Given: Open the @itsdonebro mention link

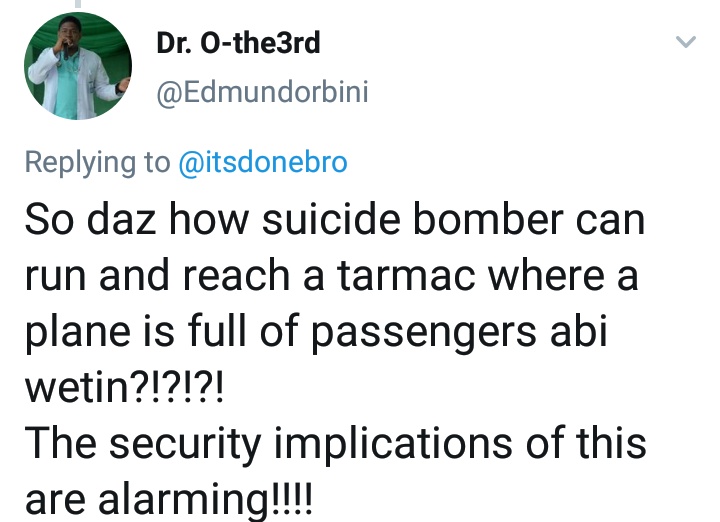Looking at the screenshot, I should 262,163.
